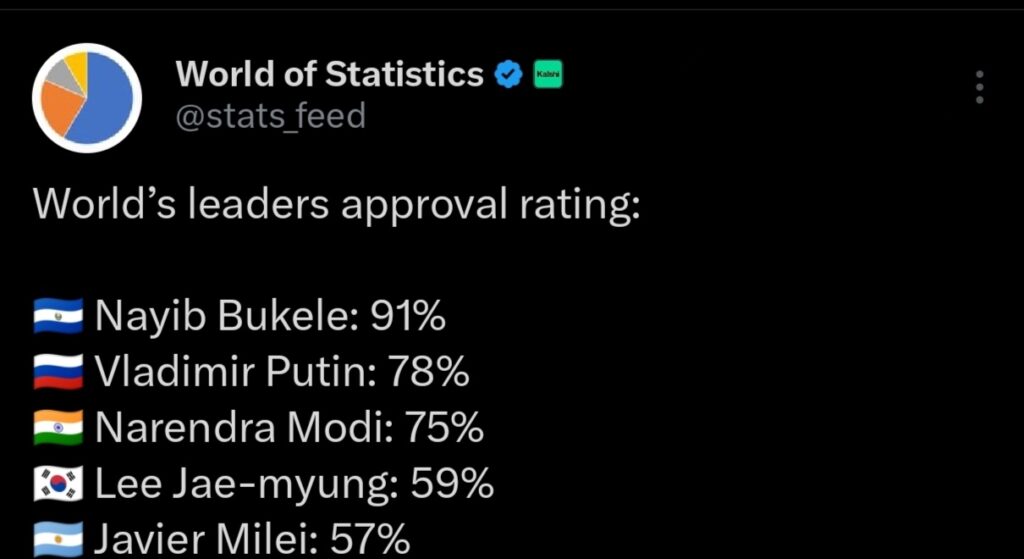Click the 91% approval figure

(x=407, y=317)
